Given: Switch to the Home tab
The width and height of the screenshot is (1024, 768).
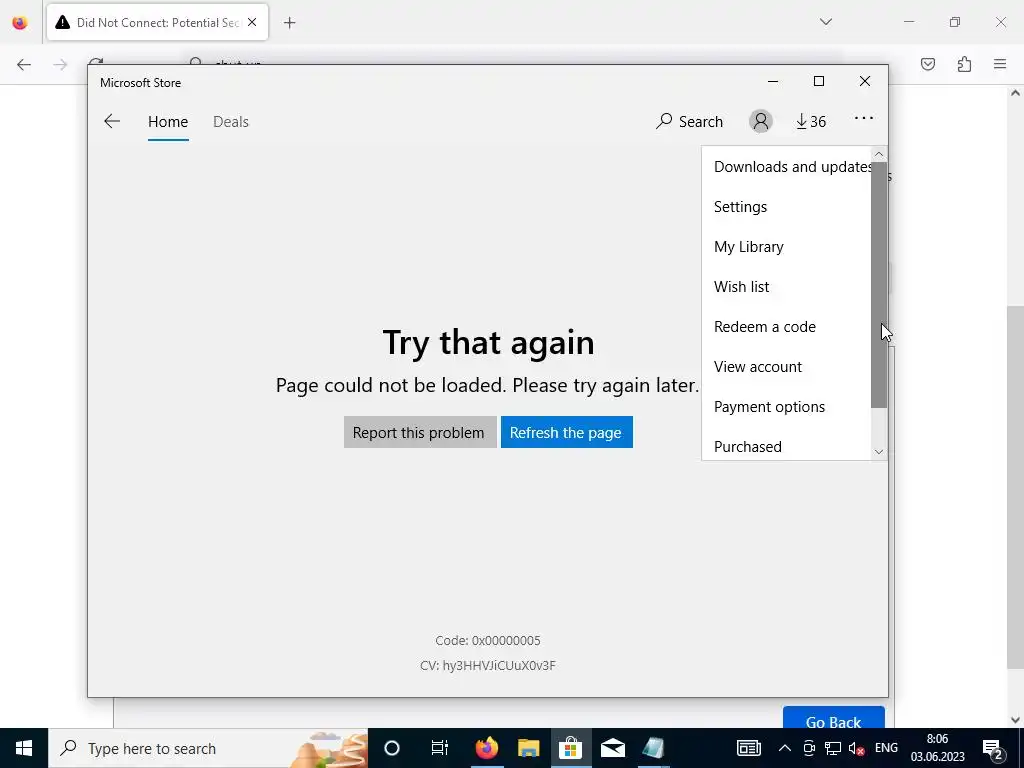Looking at the screenshot, I should (x=168, y=121).
